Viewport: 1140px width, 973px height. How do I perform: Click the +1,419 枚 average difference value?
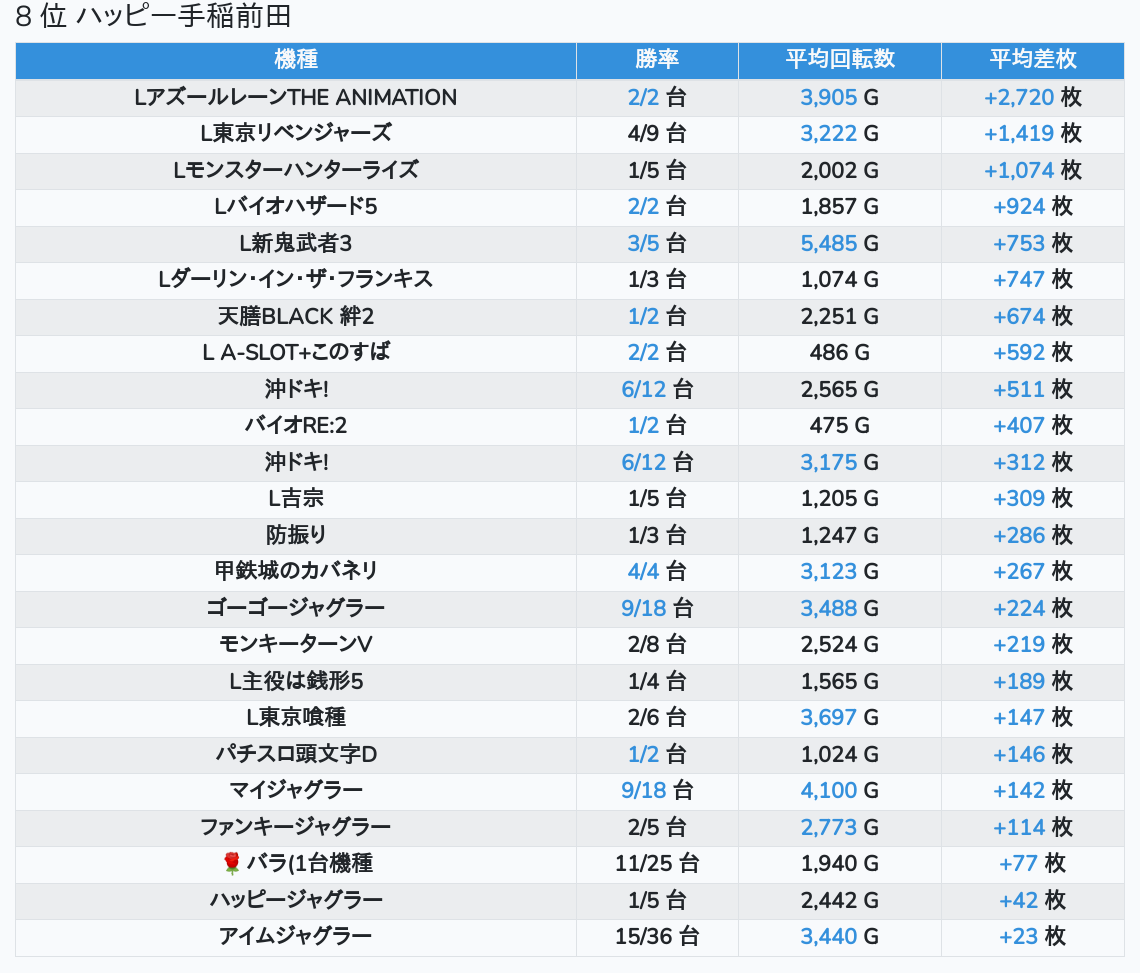(1032, 133)
